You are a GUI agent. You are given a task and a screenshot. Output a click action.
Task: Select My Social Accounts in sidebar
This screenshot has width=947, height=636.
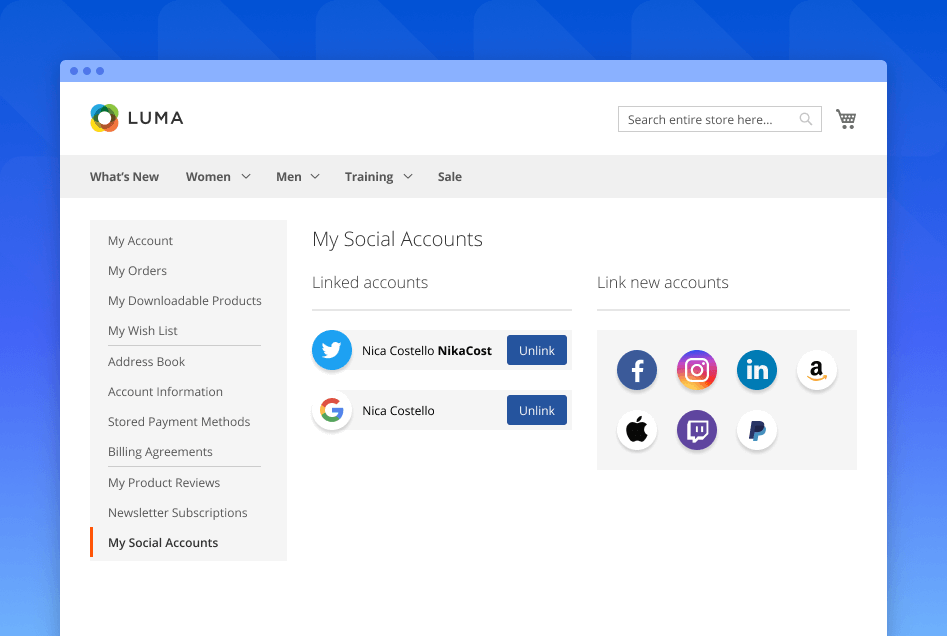[x=163, y=542]
